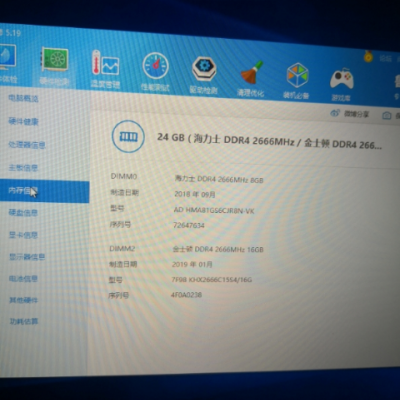This screenshot has width=400, height=400.
Task: Open 性能测试 speedometer gauge icon
Action: [155, 66]
